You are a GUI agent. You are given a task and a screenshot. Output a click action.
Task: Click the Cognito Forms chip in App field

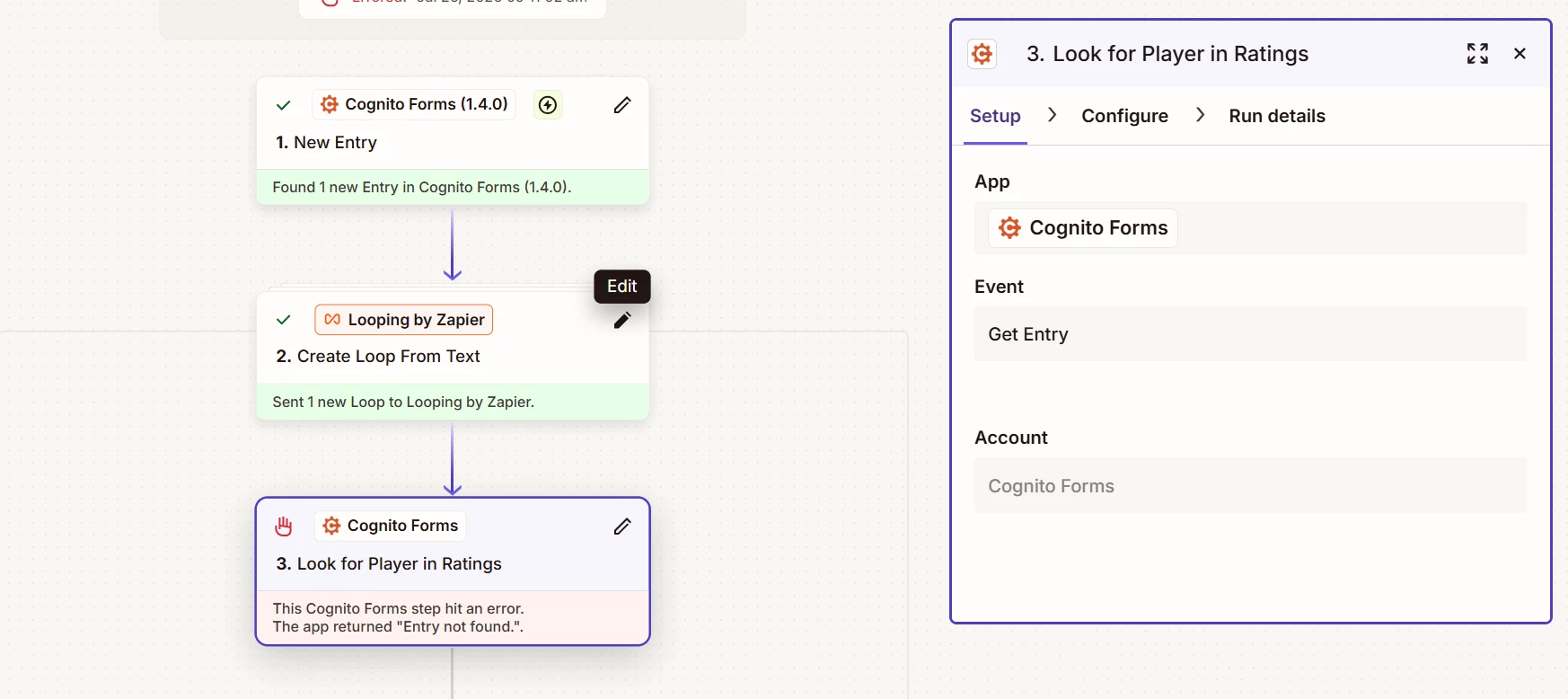click(x=1083, y=228)
